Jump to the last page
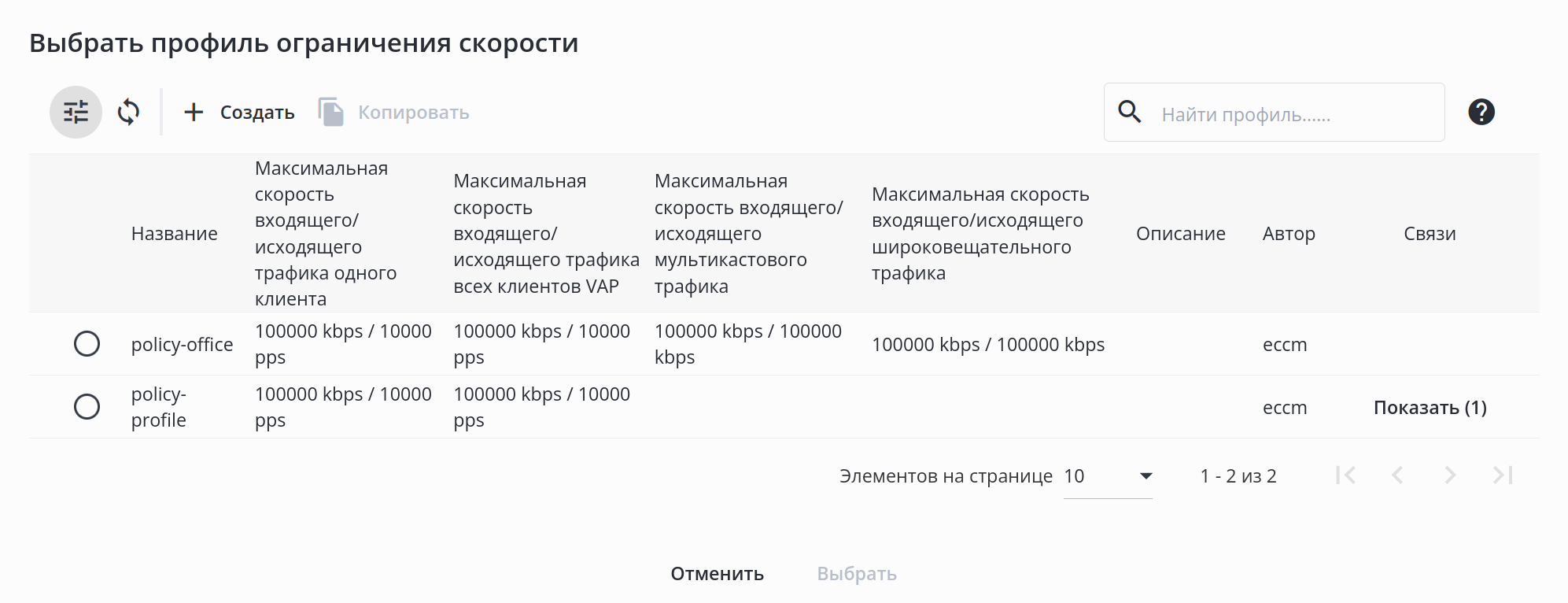 pyautogui.click(x=1503, y=475)
